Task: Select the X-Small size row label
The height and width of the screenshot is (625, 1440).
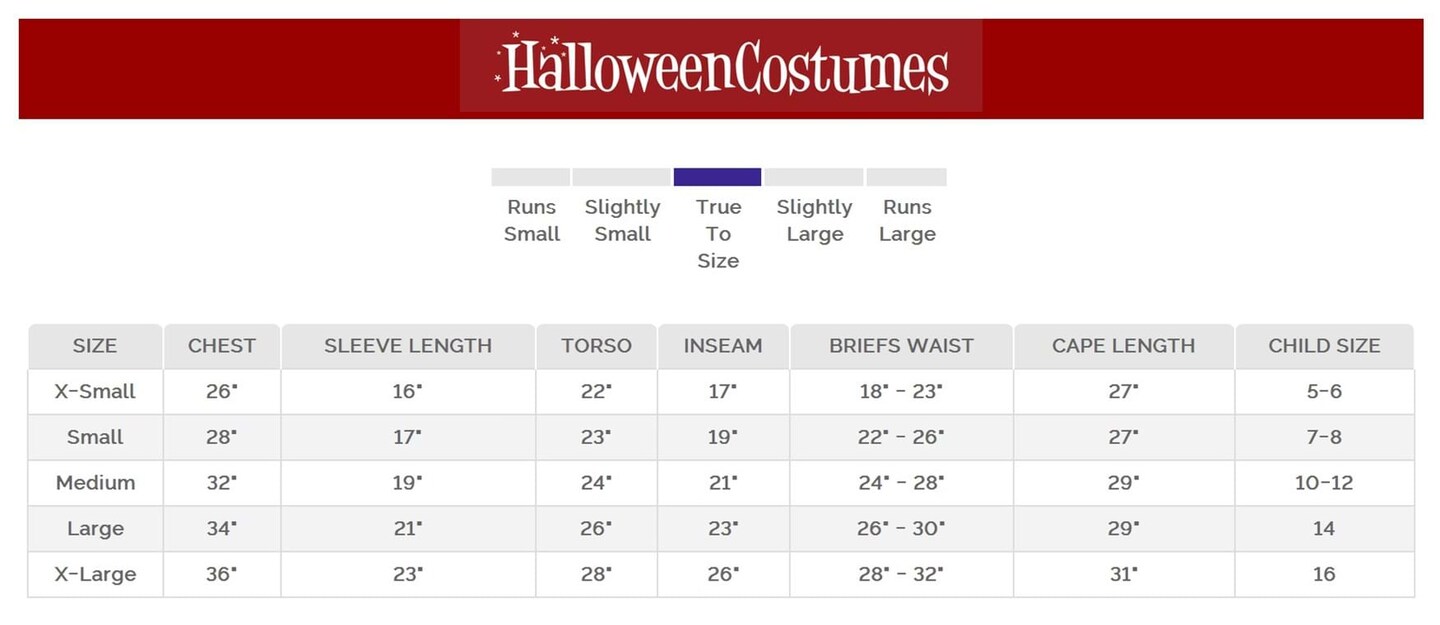Action: click(95, 392)
